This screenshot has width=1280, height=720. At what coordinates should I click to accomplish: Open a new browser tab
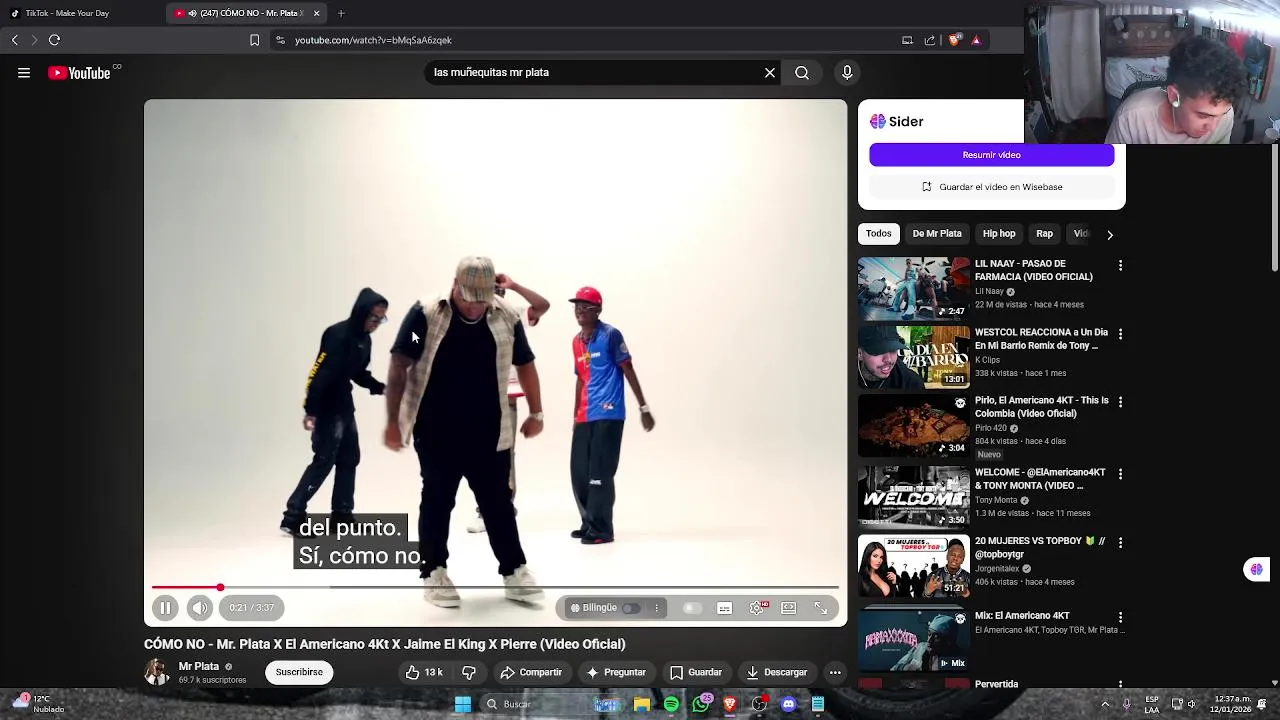pyautogui.click(x=341, y=13)
